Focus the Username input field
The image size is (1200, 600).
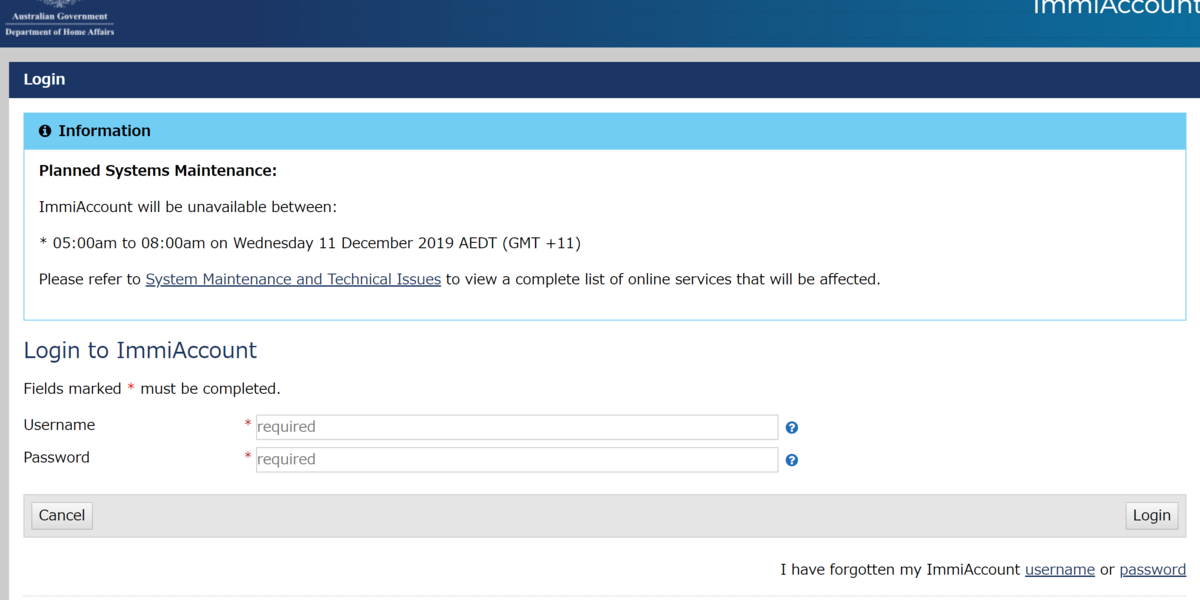click(517, 427)
